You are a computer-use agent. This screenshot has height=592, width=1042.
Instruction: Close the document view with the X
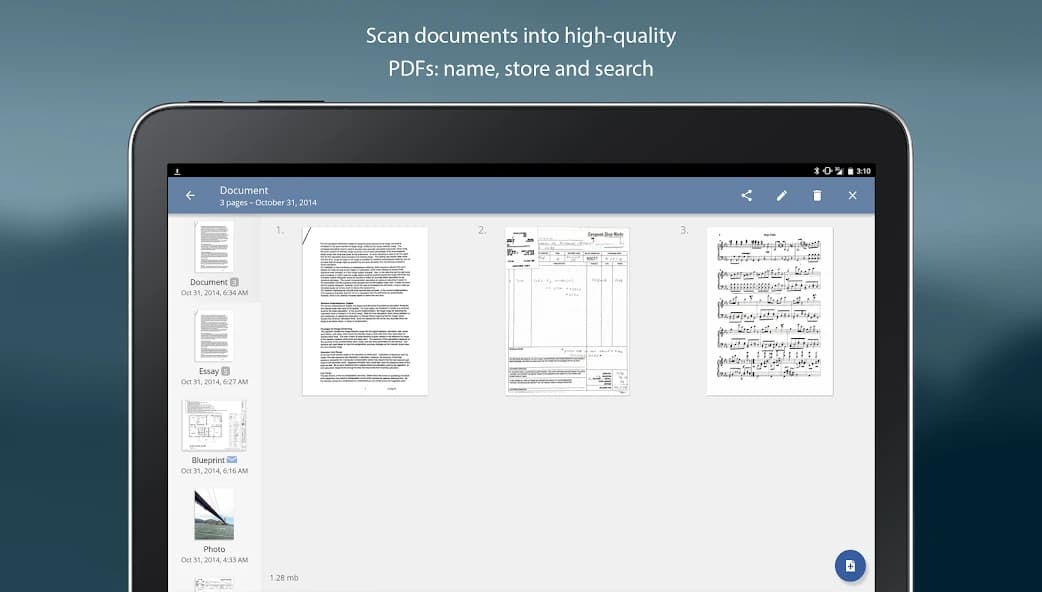click(x=852, y=195)
